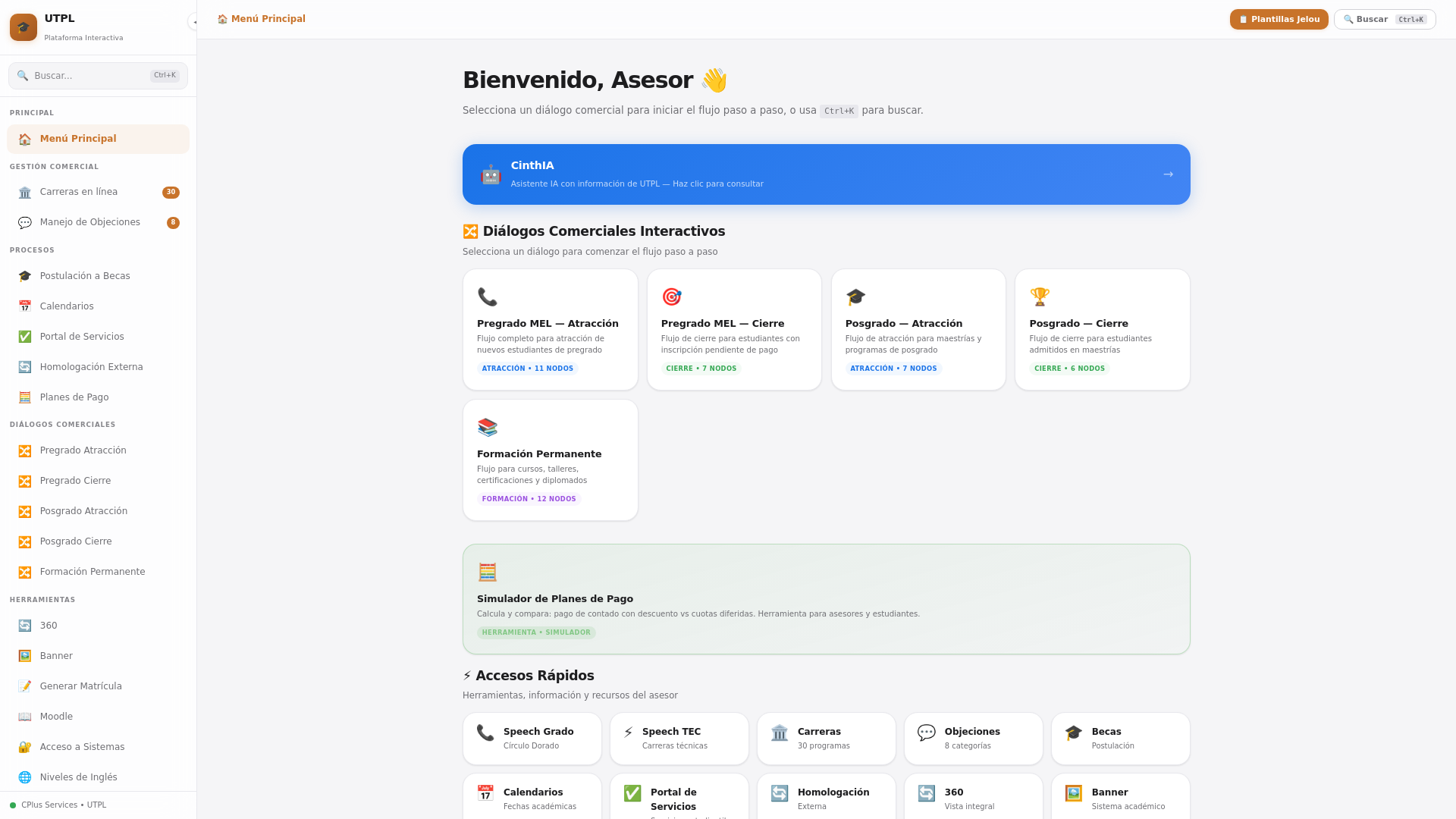Image resolution: width=1456 pixels, height=819 pixels.
Task: Open the Banner Sistema académico quick tile
Action: click(1120, 796)
